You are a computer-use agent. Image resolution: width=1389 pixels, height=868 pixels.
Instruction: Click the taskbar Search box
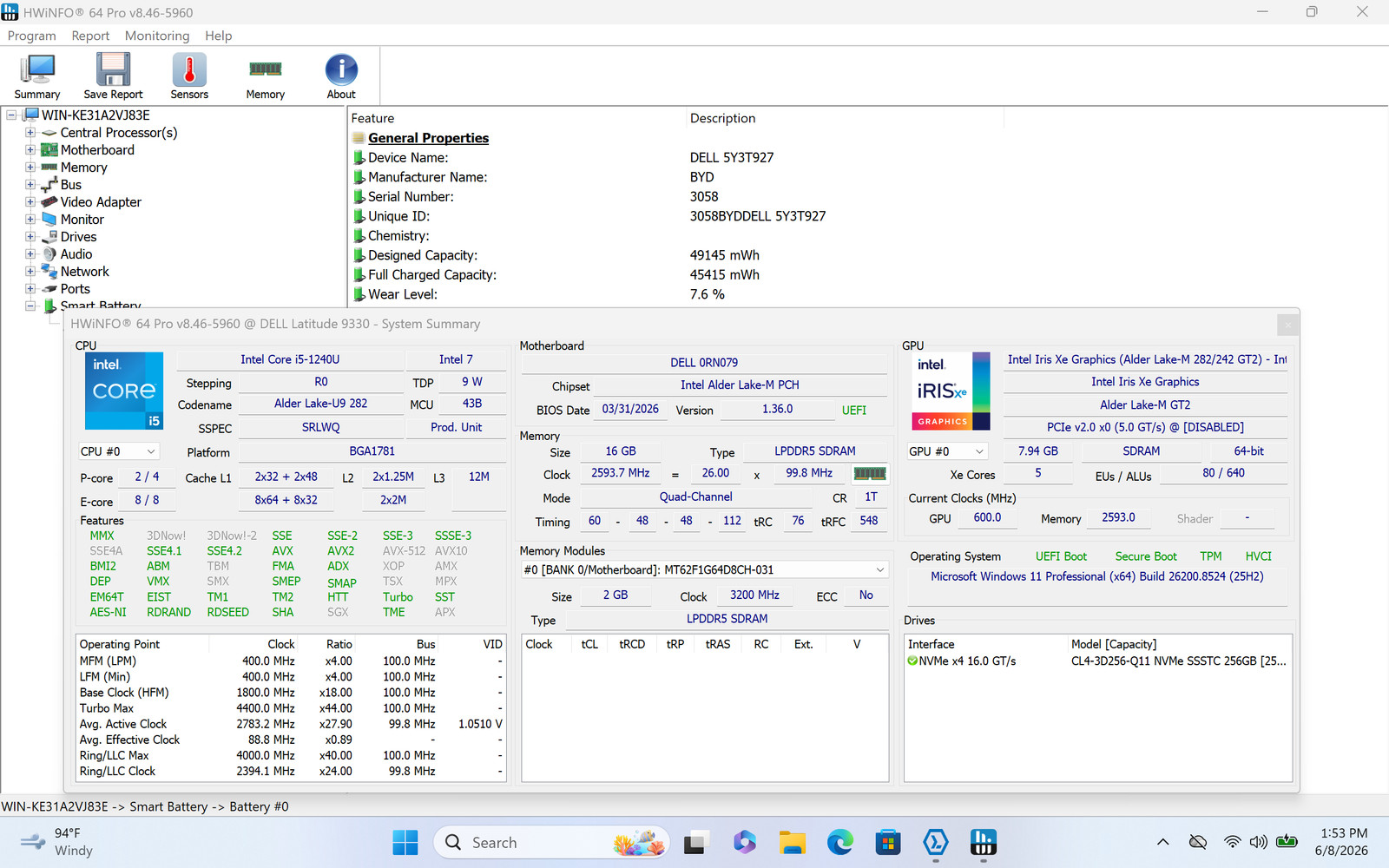(x=551, y=842)
